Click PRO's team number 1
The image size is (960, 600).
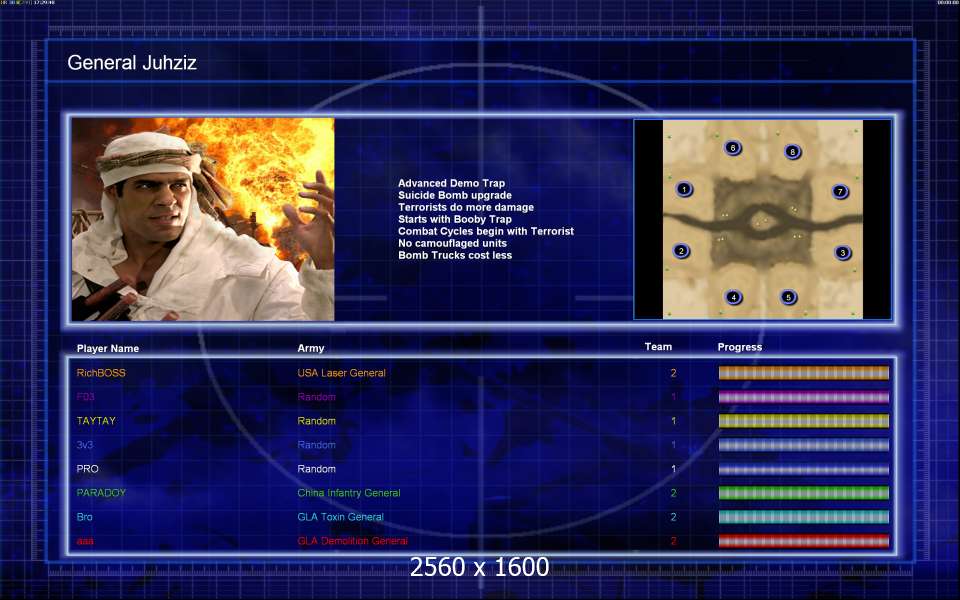pos(673,469)
